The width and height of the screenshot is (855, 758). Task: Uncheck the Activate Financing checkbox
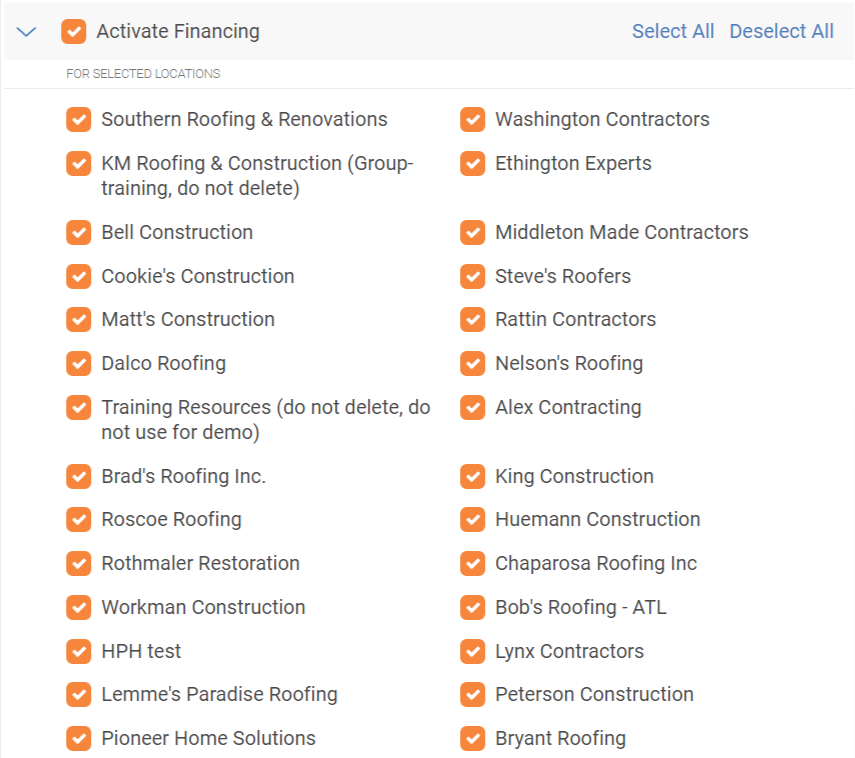tap(74, 32)
